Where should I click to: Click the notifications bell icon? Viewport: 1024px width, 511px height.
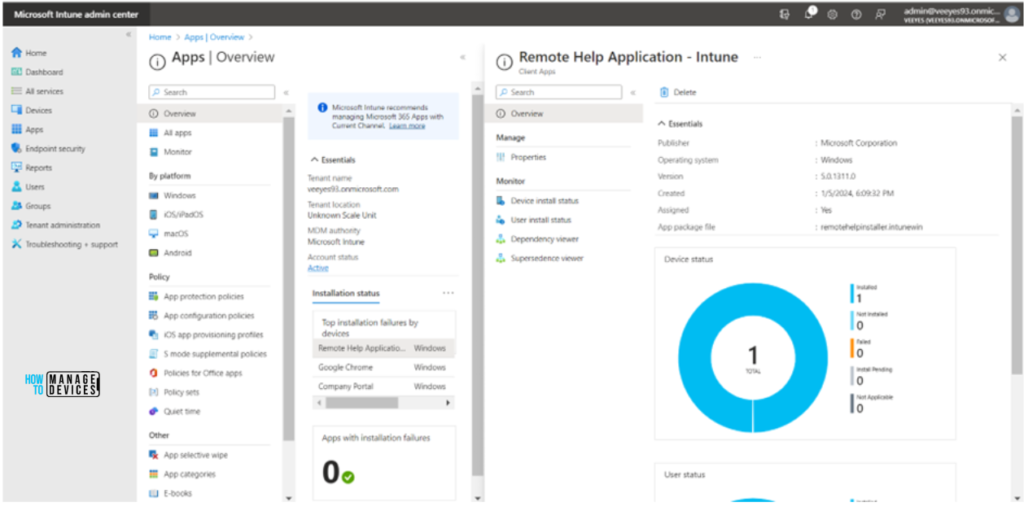808,14
